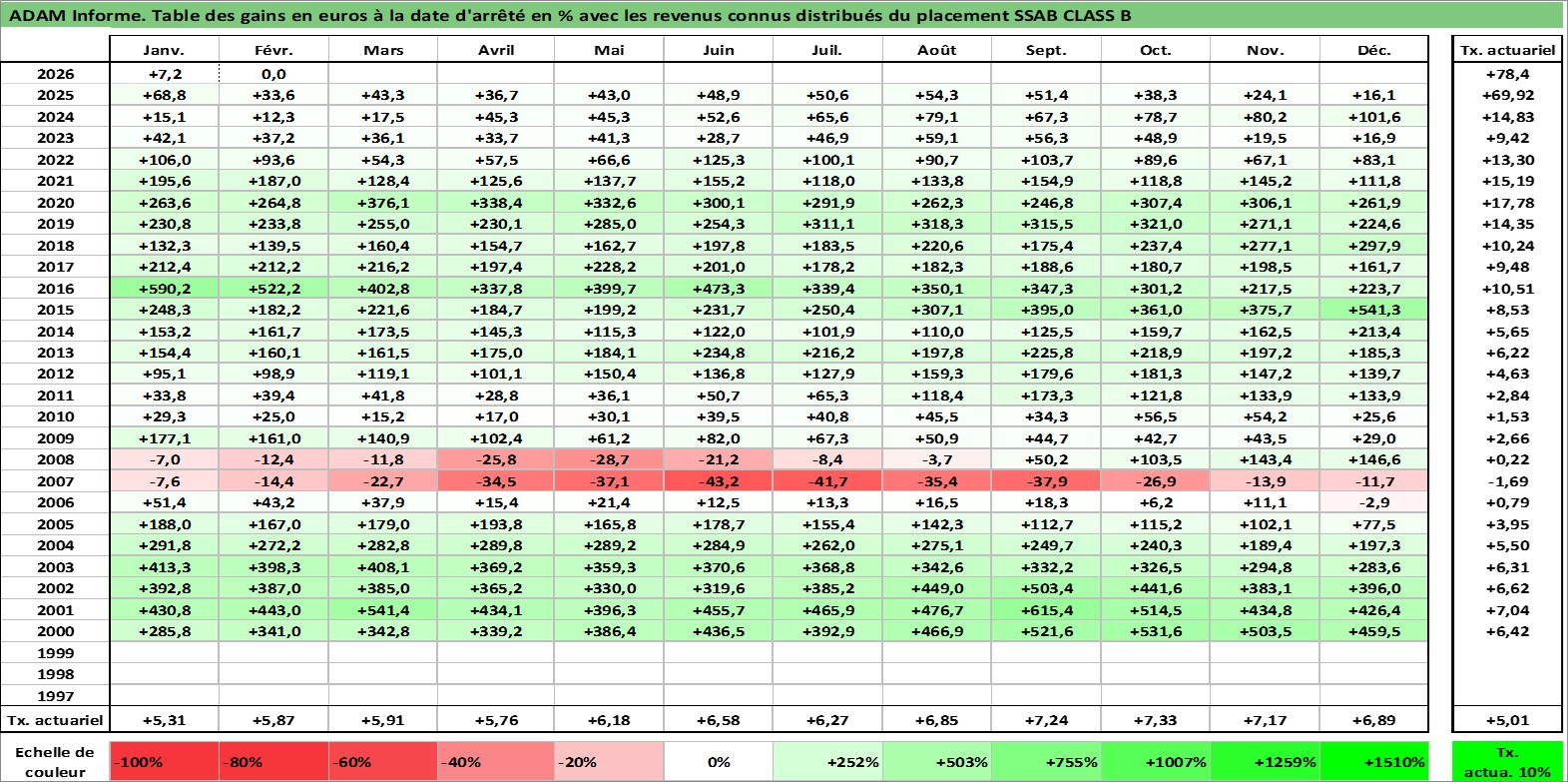The image size is (1568, 782).
Task: Click the +6,89 December actuarial rate
Action: click(x=1374, y=720)
